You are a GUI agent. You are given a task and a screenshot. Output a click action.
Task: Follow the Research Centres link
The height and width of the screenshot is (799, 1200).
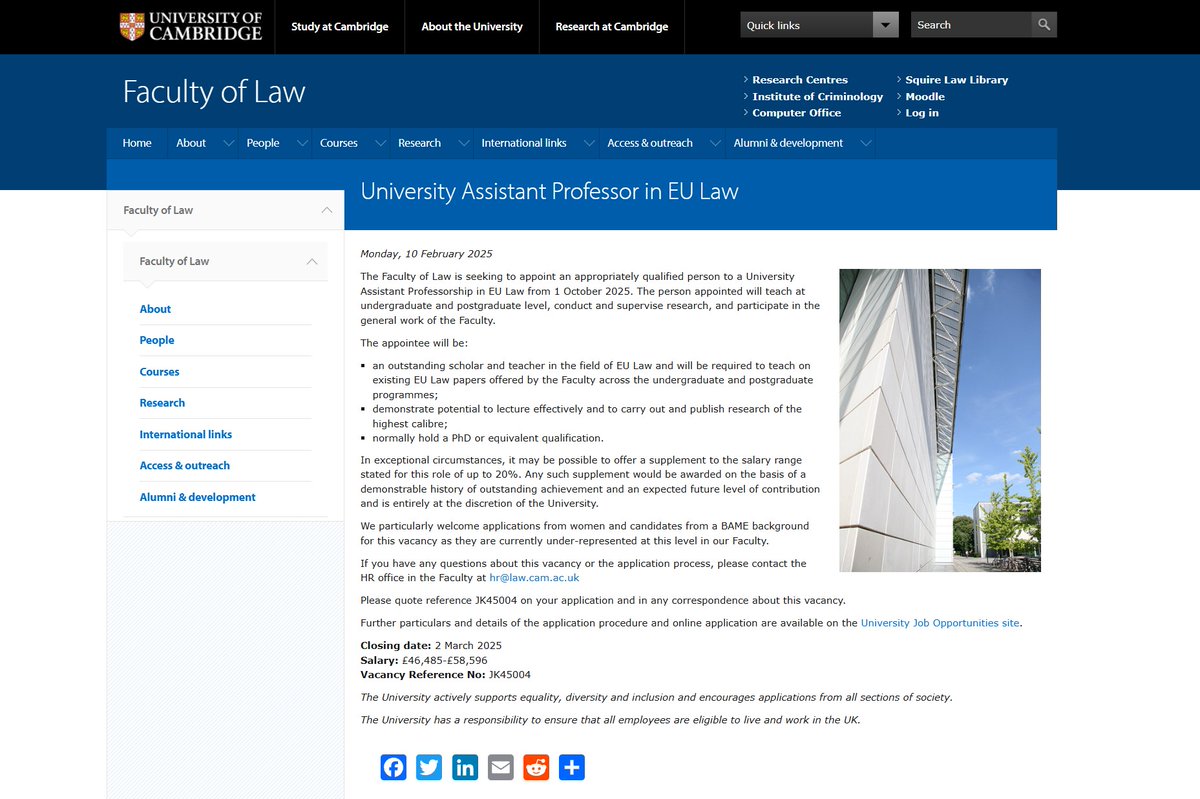[x=800, y=80]
